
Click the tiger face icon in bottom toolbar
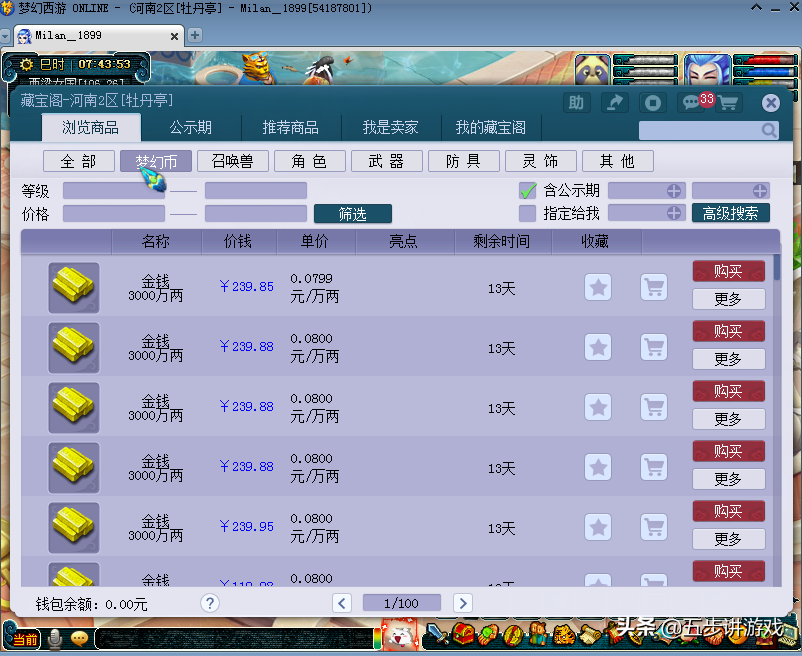click(564, 635)
